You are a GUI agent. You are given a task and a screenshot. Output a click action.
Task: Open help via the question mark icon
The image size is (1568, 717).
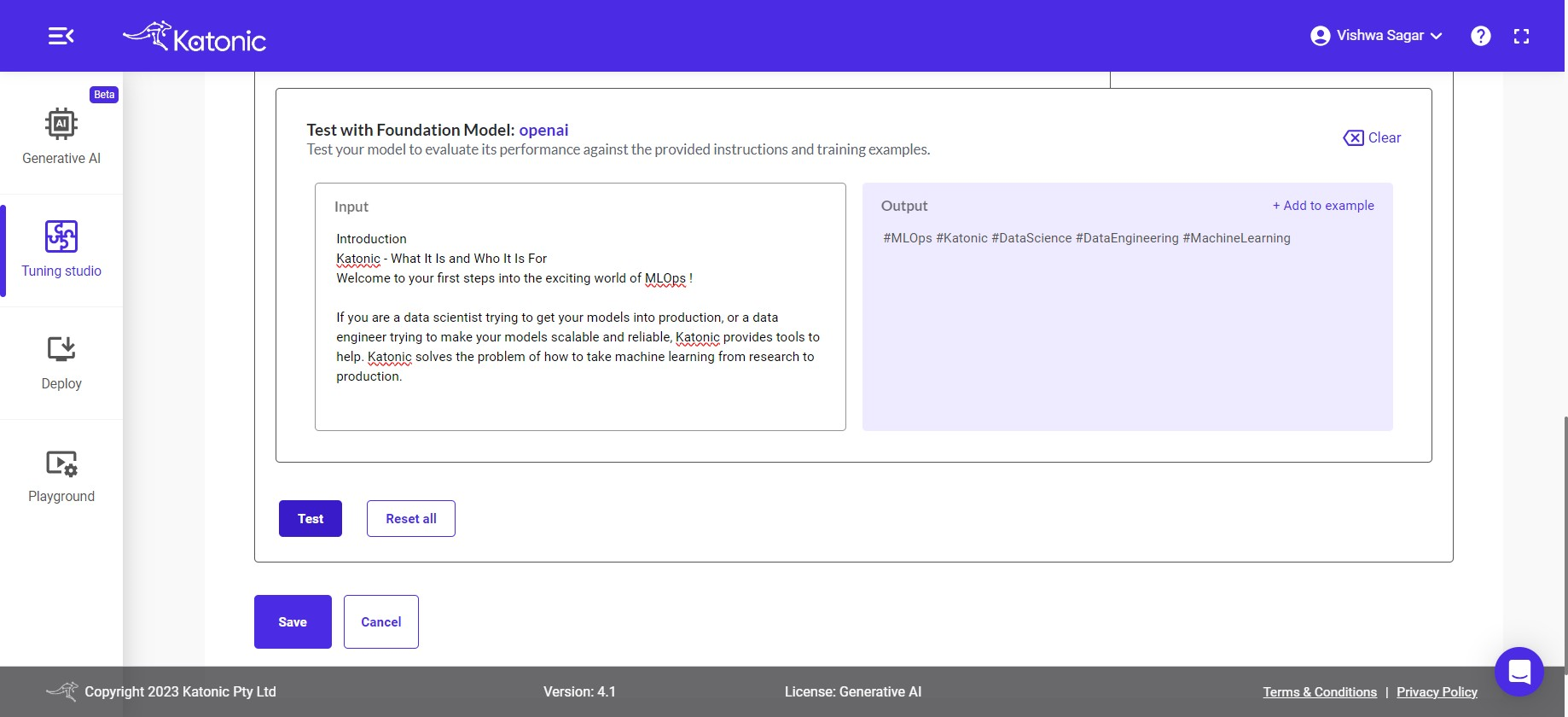[1481, 36]
